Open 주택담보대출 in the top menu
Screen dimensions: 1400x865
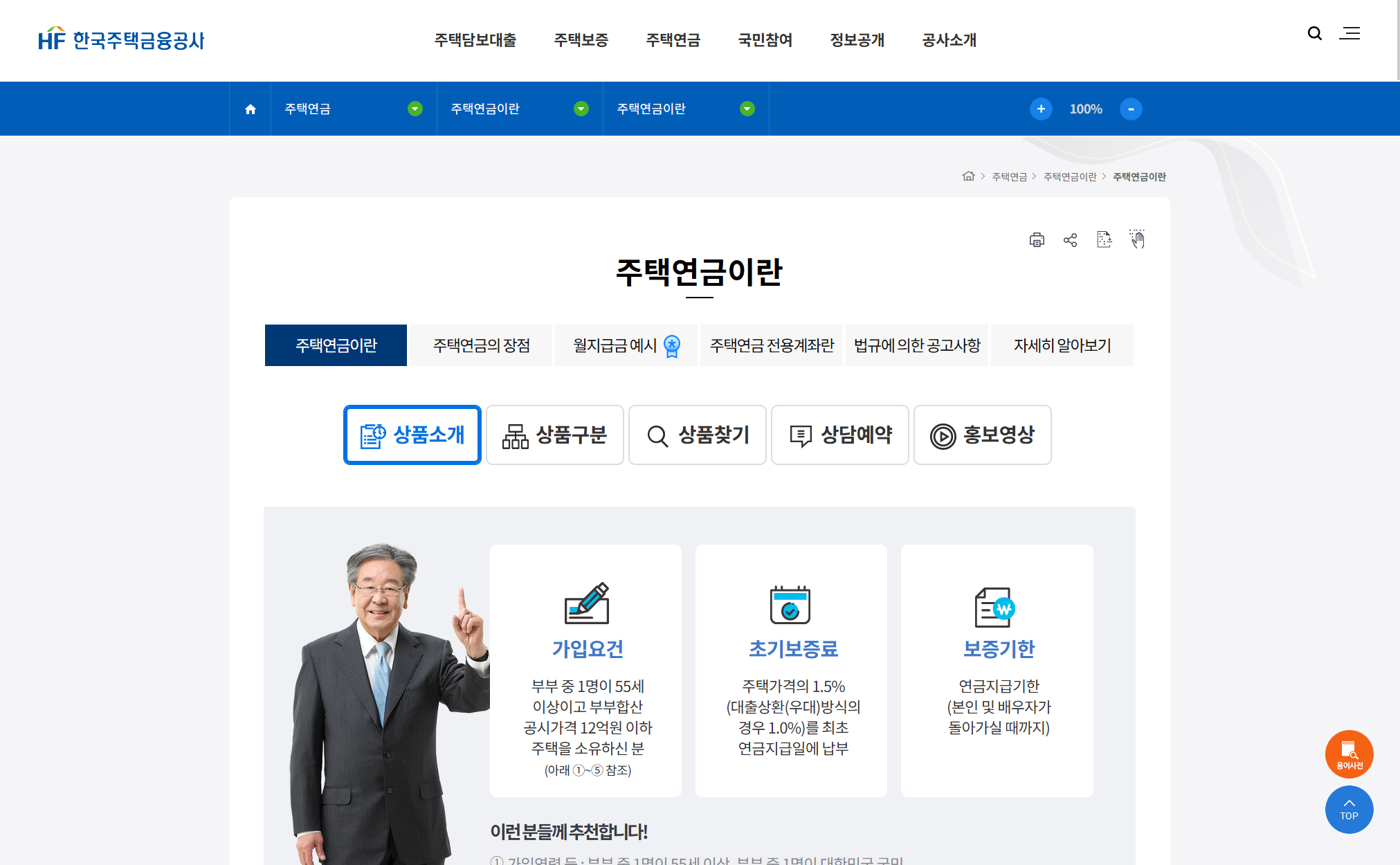tap(475, 40)
